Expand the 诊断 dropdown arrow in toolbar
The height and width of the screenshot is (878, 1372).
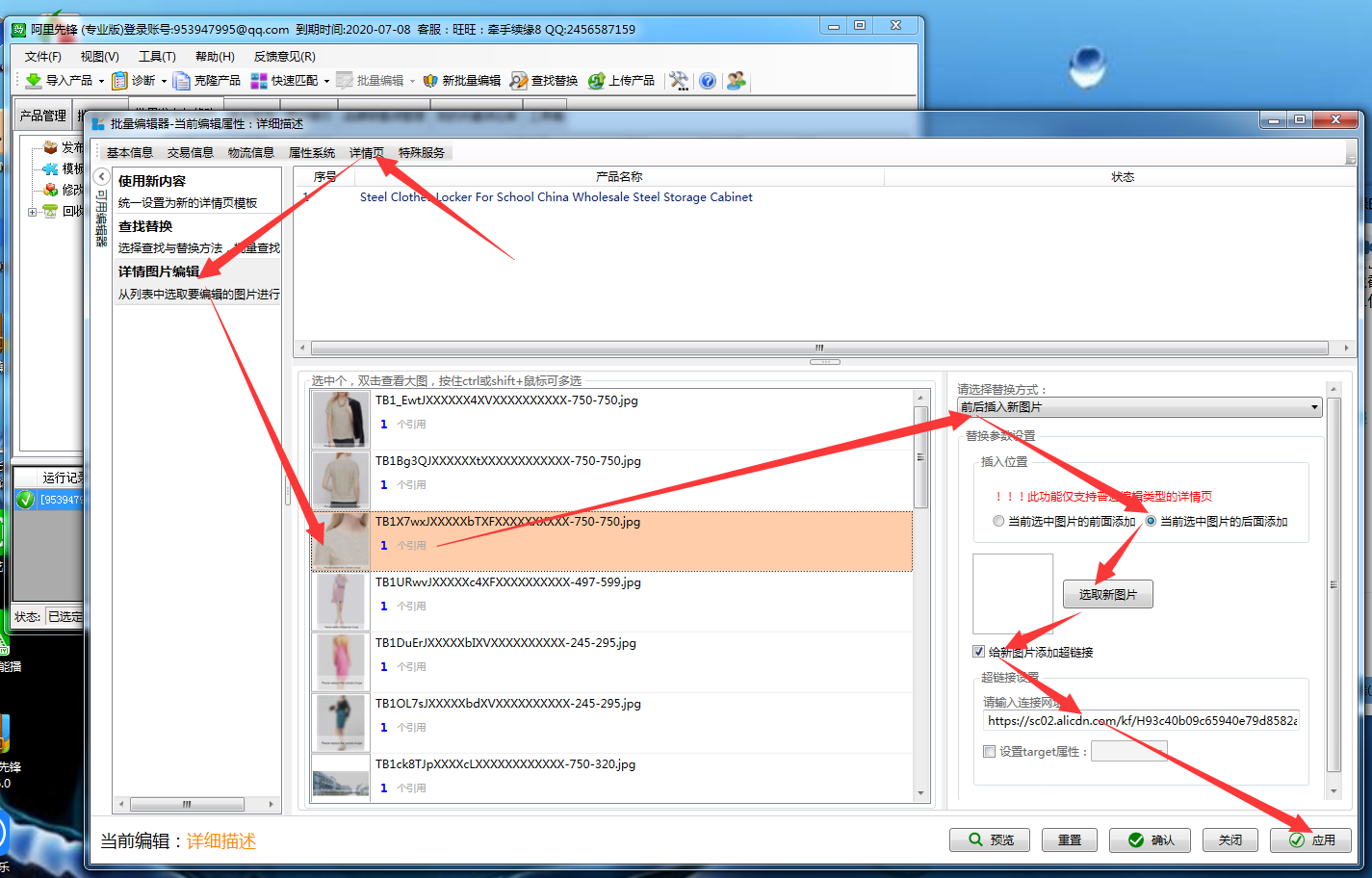point(163,81)
